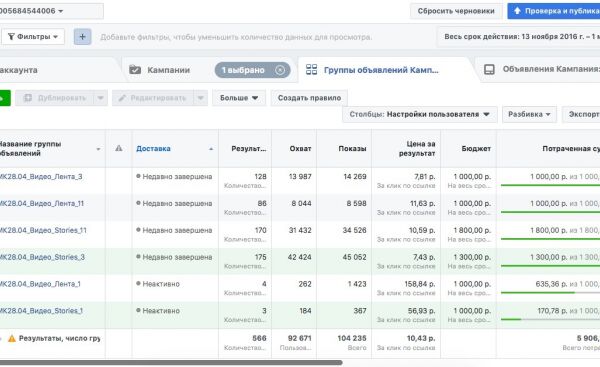Open the Больше menu
This screenshot has height=367, width=600.
(239, 98)
